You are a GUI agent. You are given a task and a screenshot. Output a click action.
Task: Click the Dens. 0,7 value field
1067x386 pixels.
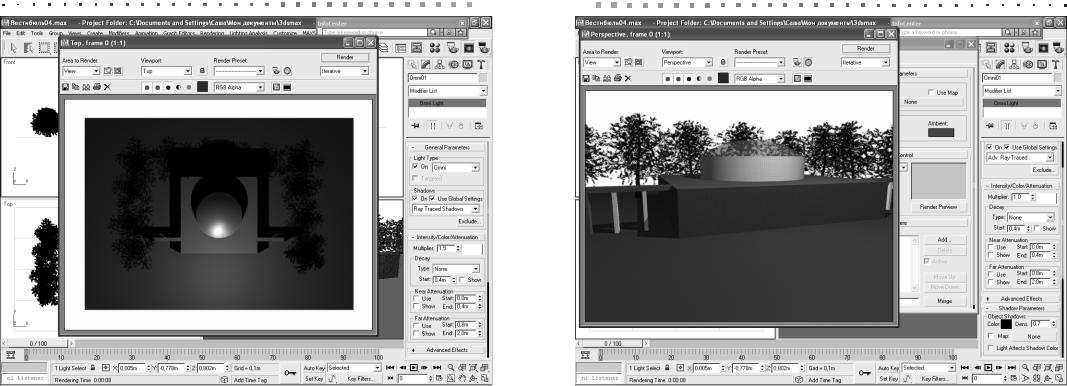pyautogui.click(x=1040, y=324)
